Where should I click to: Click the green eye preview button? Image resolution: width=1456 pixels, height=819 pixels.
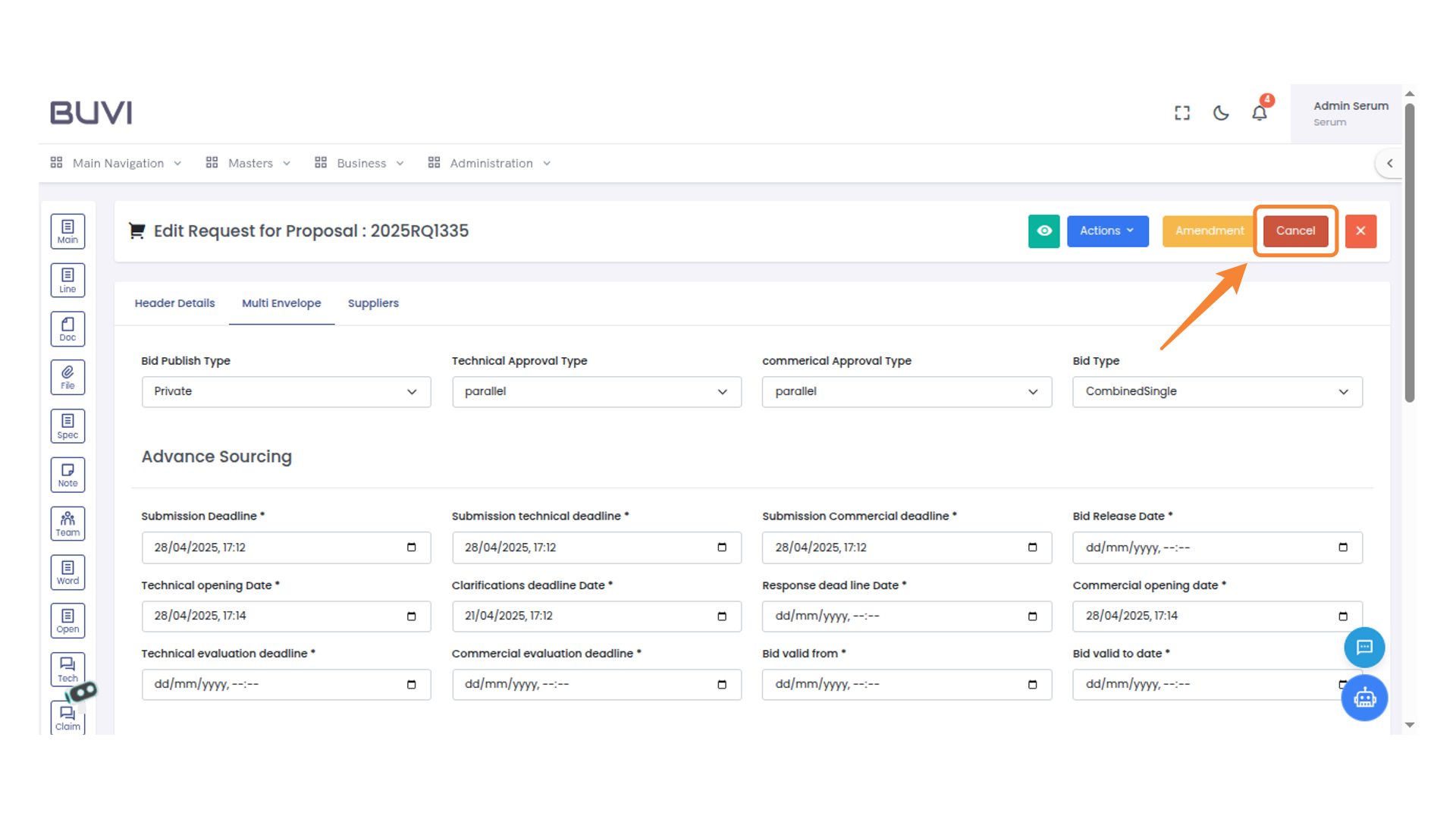1043,231
